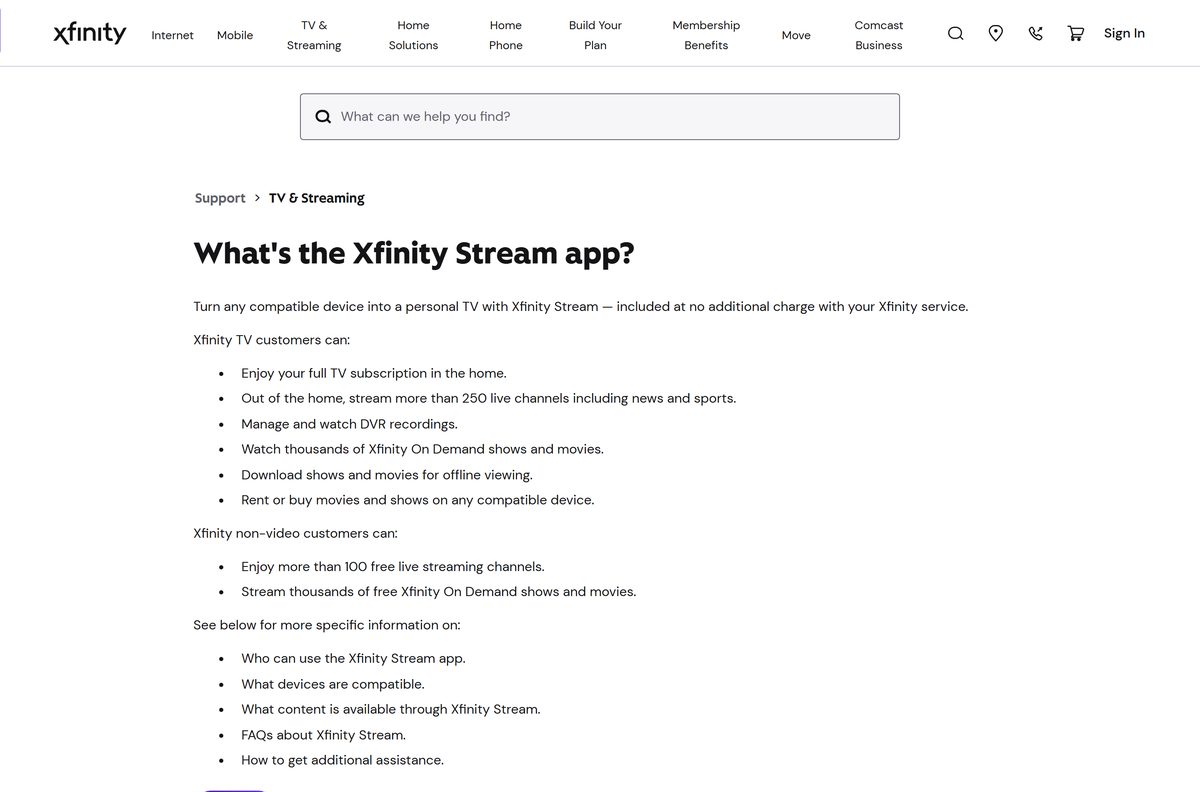Click 'Xfinity TV customers can:' text
This screenshot has height=792, width=1200.
coord(272,340)
